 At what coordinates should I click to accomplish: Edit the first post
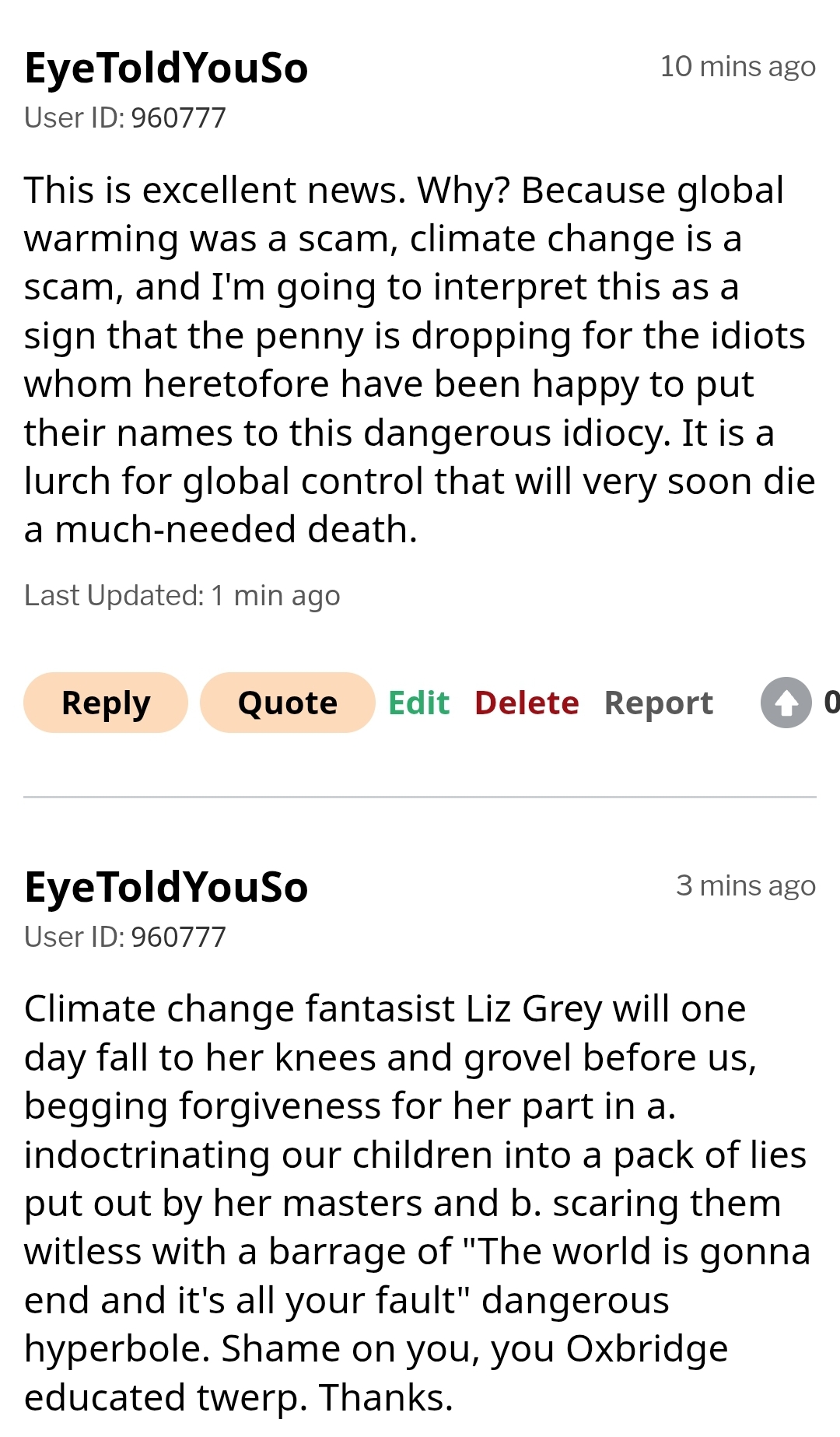point(418,703)
